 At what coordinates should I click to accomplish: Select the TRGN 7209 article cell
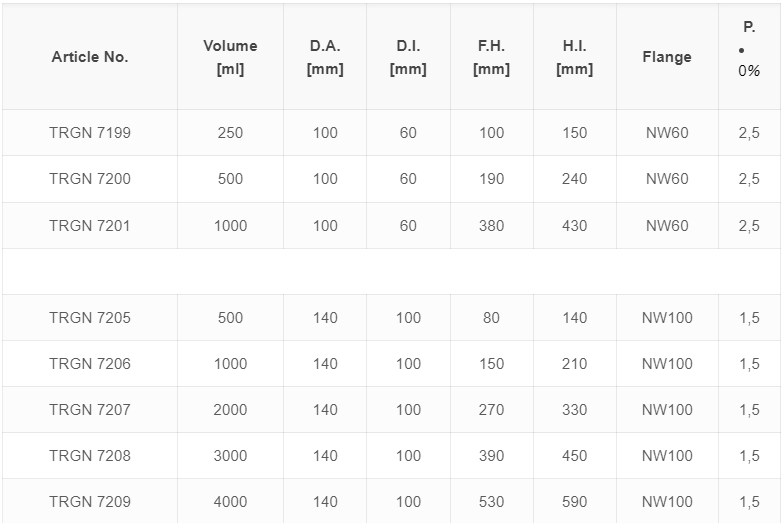tap(90, 502)
